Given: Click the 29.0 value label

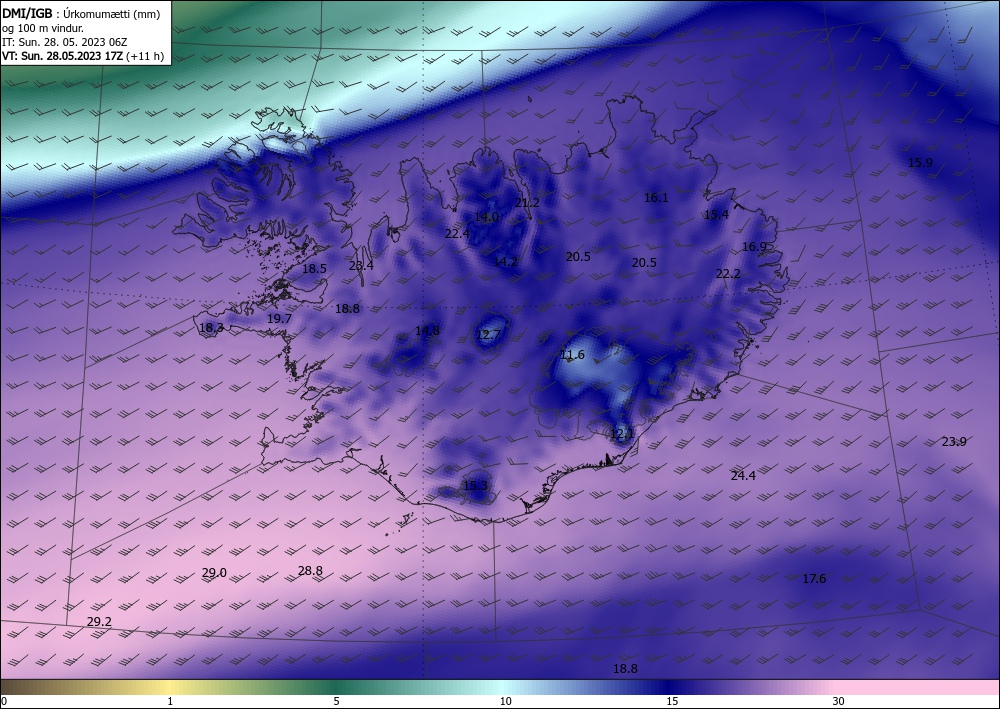Looking at the screenshot, I should (x=214, y=573).
